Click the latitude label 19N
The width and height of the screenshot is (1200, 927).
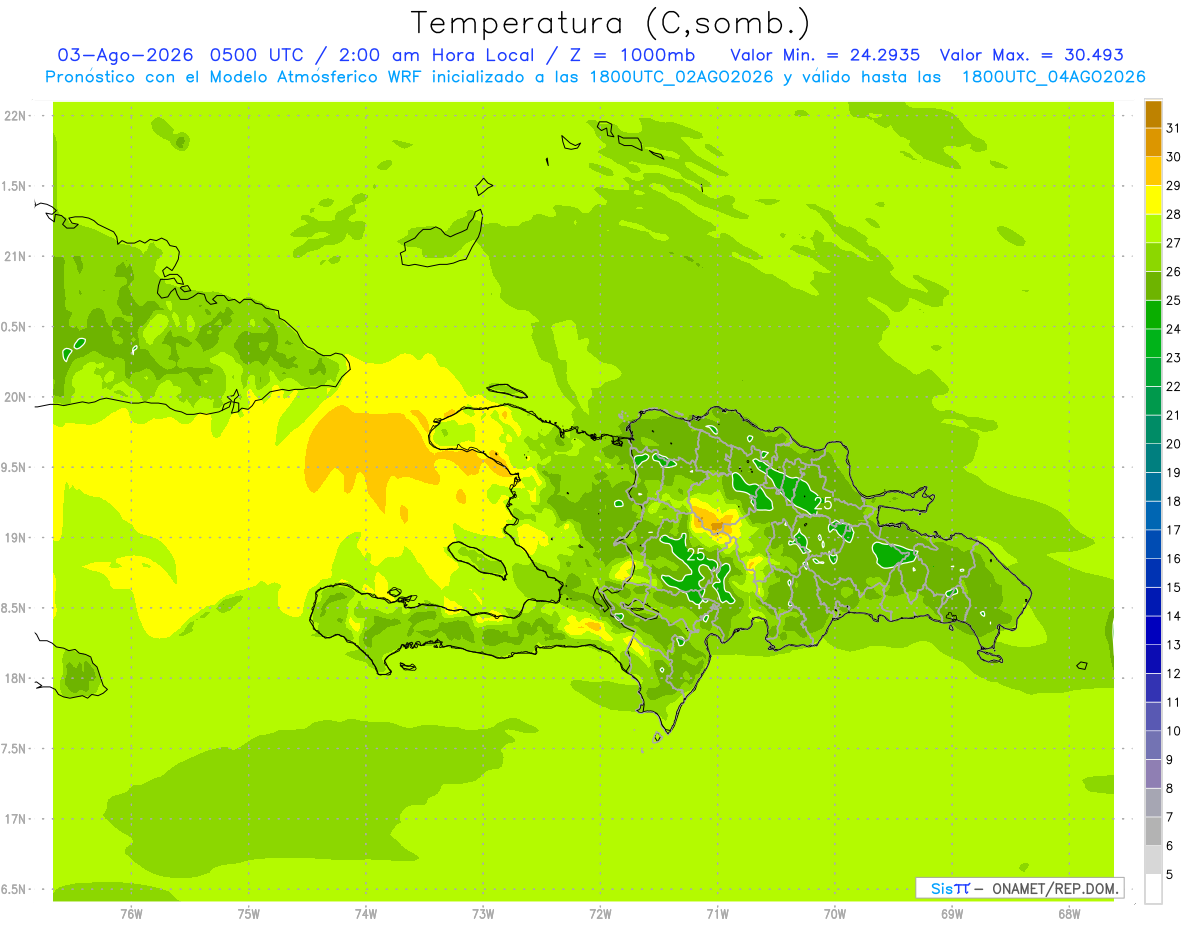[15, 538]
